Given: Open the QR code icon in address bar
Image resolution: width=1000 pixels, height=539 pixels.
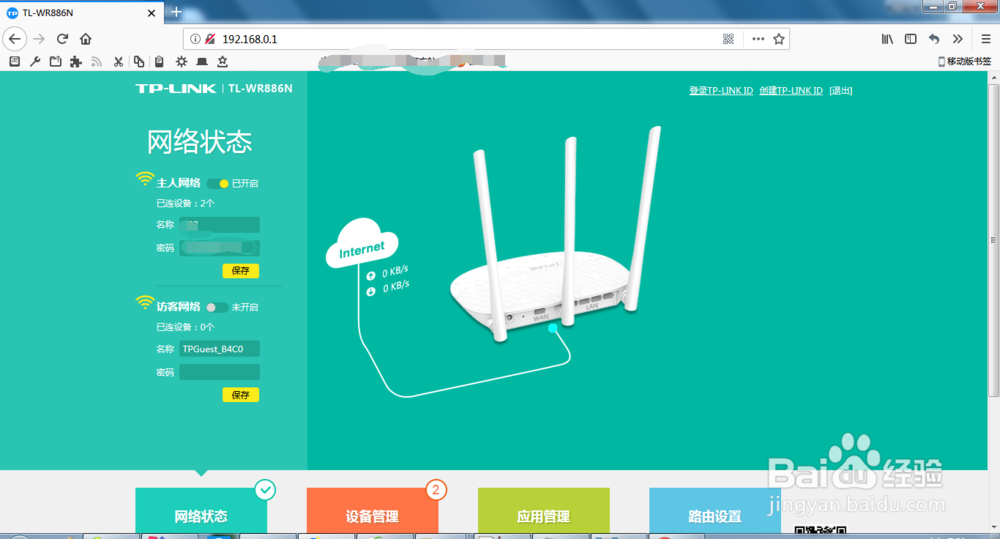Looking at the screenshot, I should (x=728, y=39).
